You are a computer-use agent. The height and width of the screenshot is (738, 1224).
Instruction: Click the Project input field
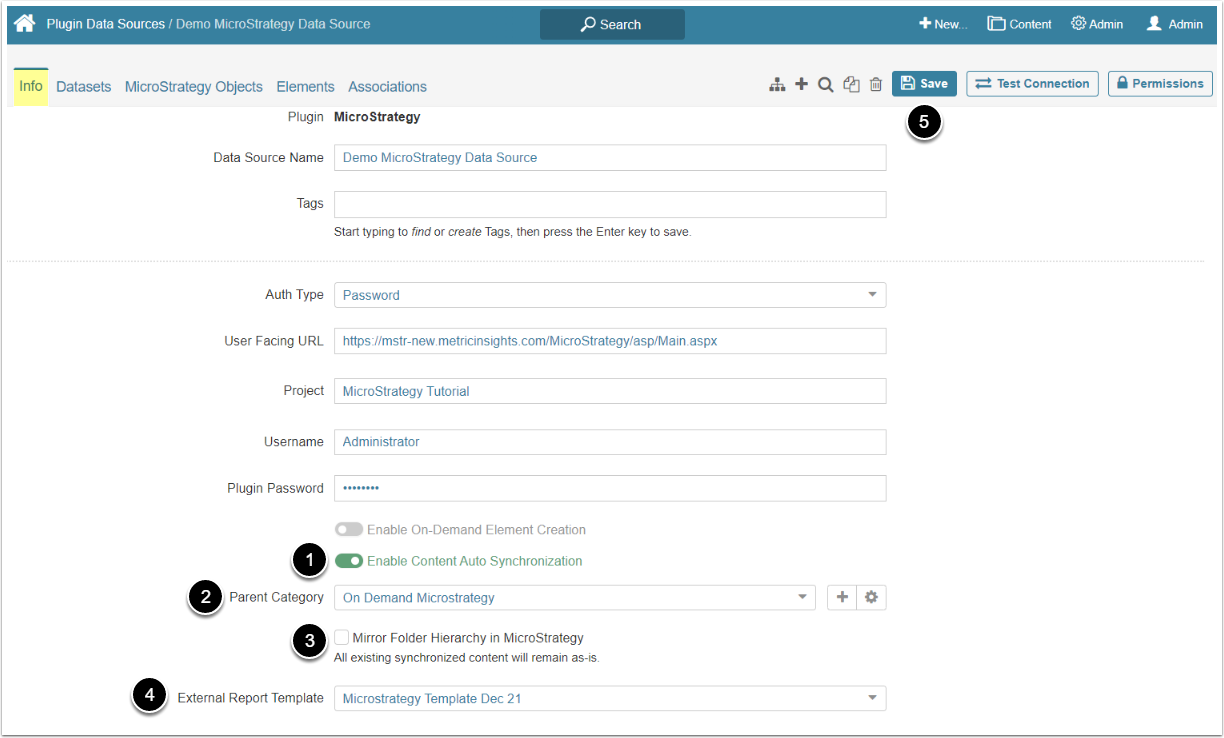(x=610, y=391)
